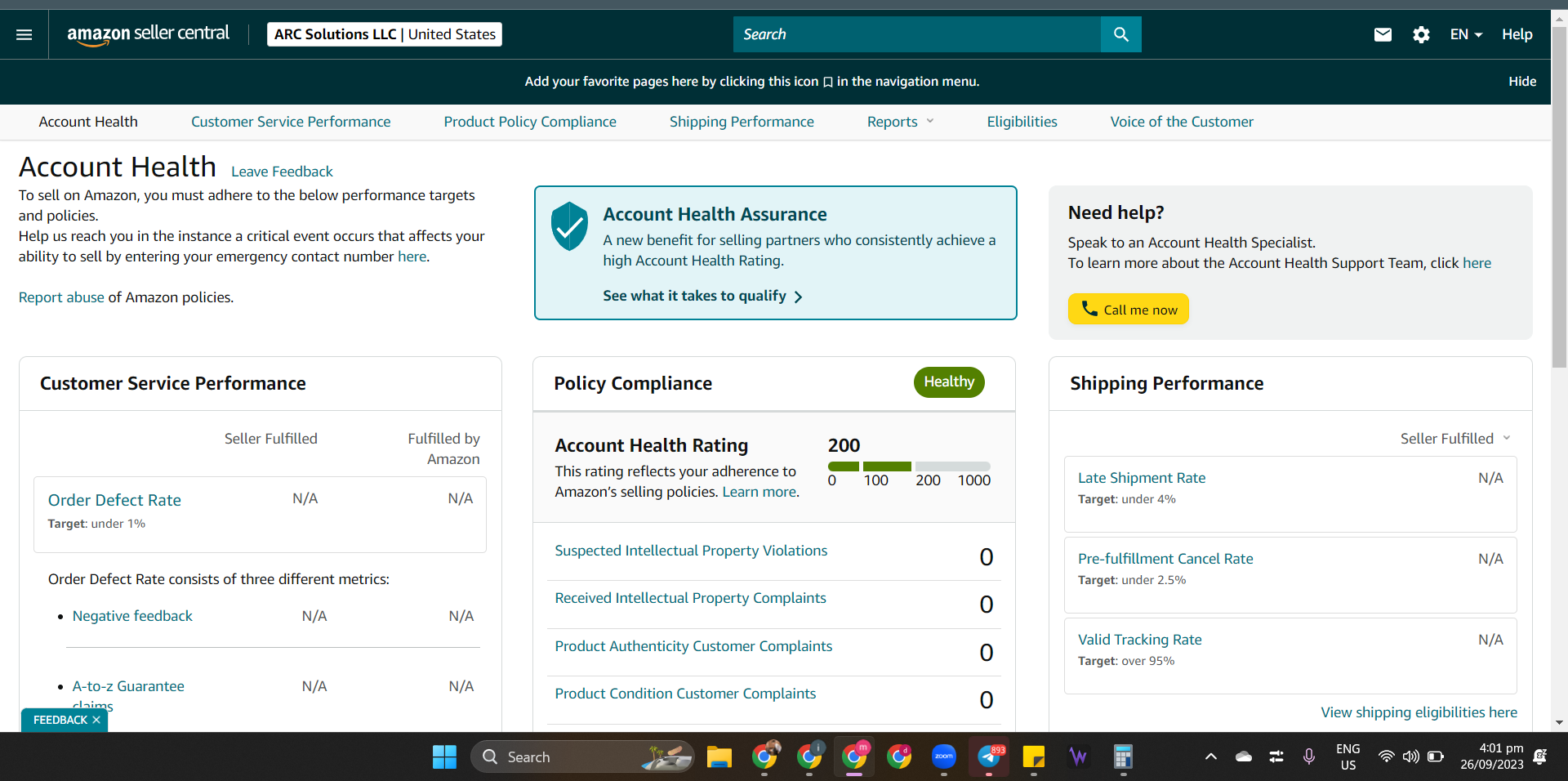Open the Eligibilities tab
1568x781 pixels.
point(1022,122)
